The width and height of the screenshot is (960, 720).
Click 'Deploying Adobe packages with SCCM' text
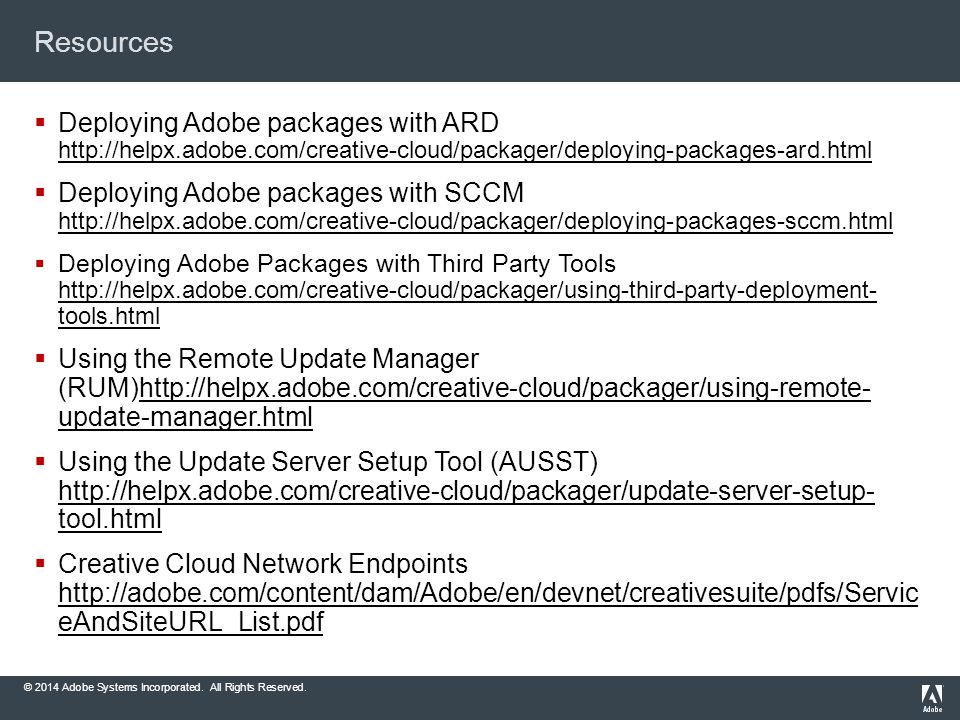[x=291, y=193]
